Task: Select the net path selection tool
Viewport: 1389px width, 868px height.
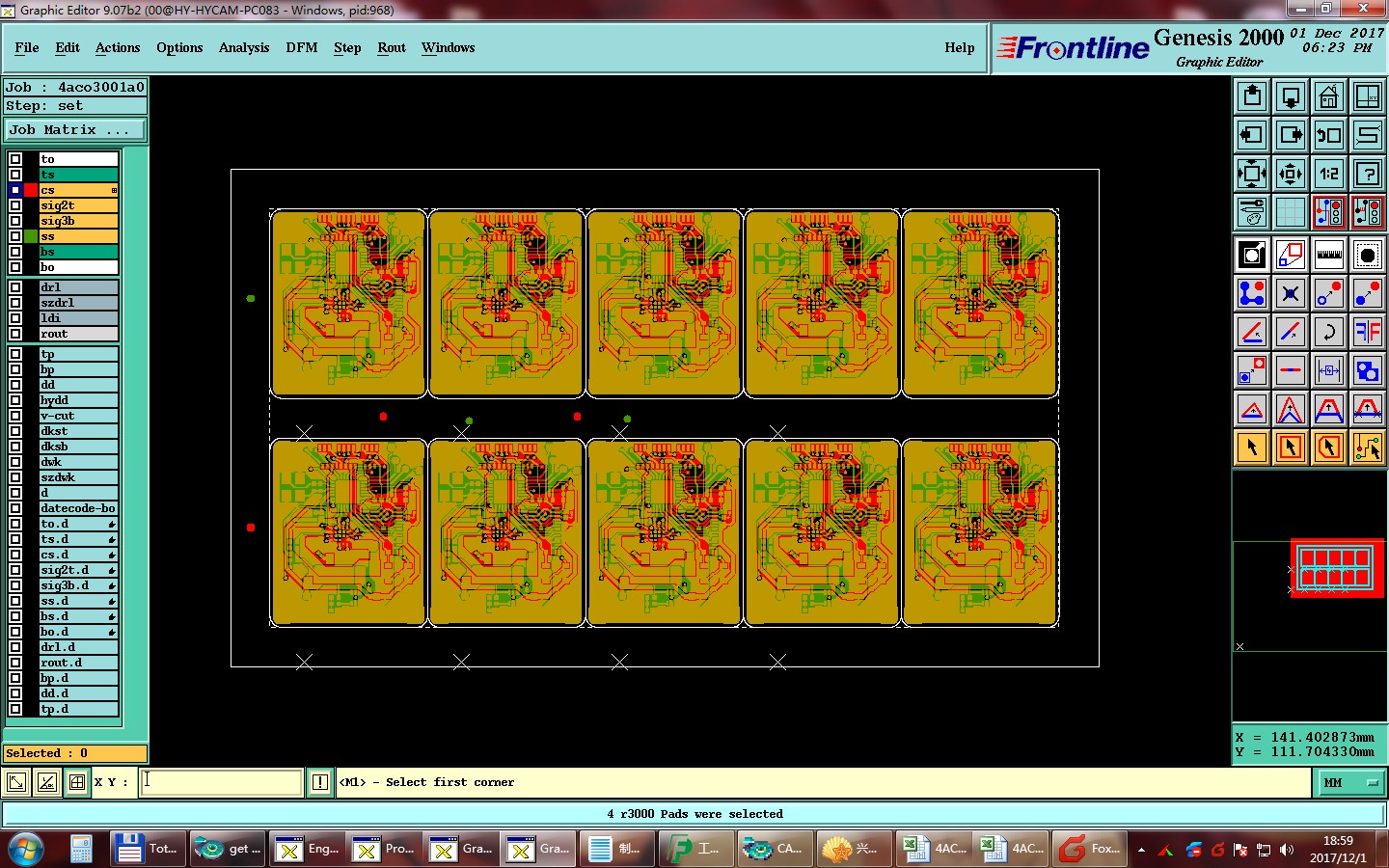Action: click(1368, 448)
